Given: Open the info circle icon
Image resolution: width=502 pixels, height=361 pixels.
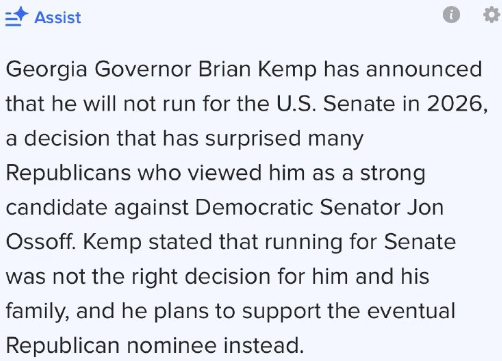Looking at the screenshot, I should (x=451, y=15).
